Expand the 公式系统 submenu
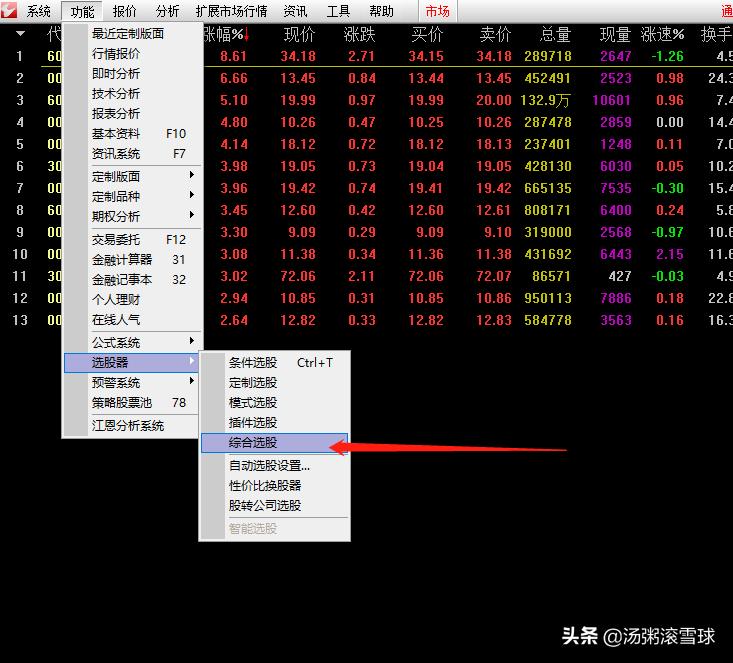 coord(131,342)
